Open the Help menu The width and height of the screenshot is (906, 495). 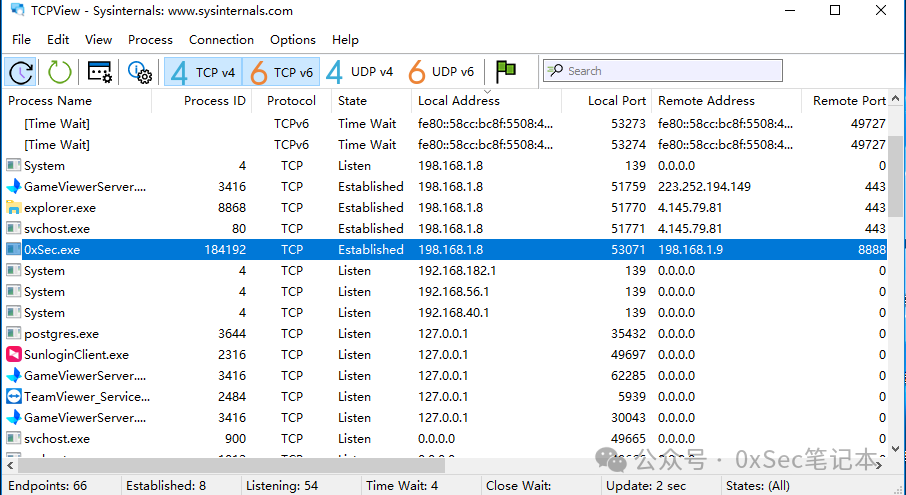tap(345, 39)
